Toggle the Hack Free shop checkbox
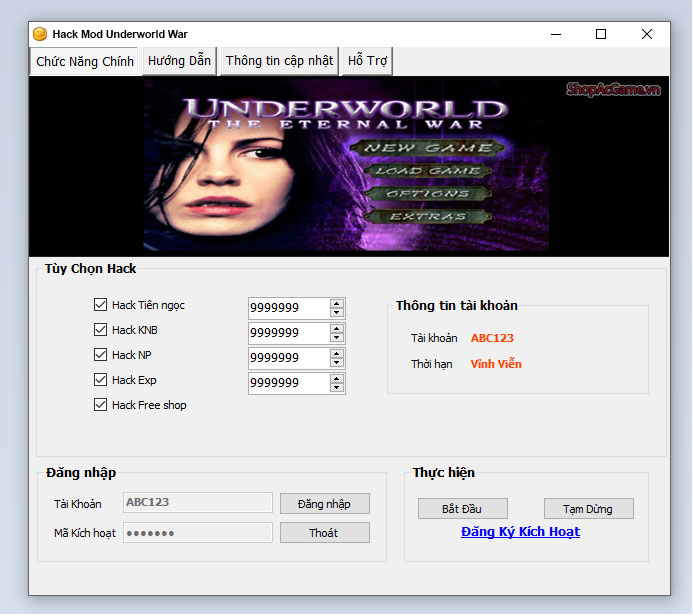The height and width of the screenshot is (616, 693). click(x=100, y=405)
